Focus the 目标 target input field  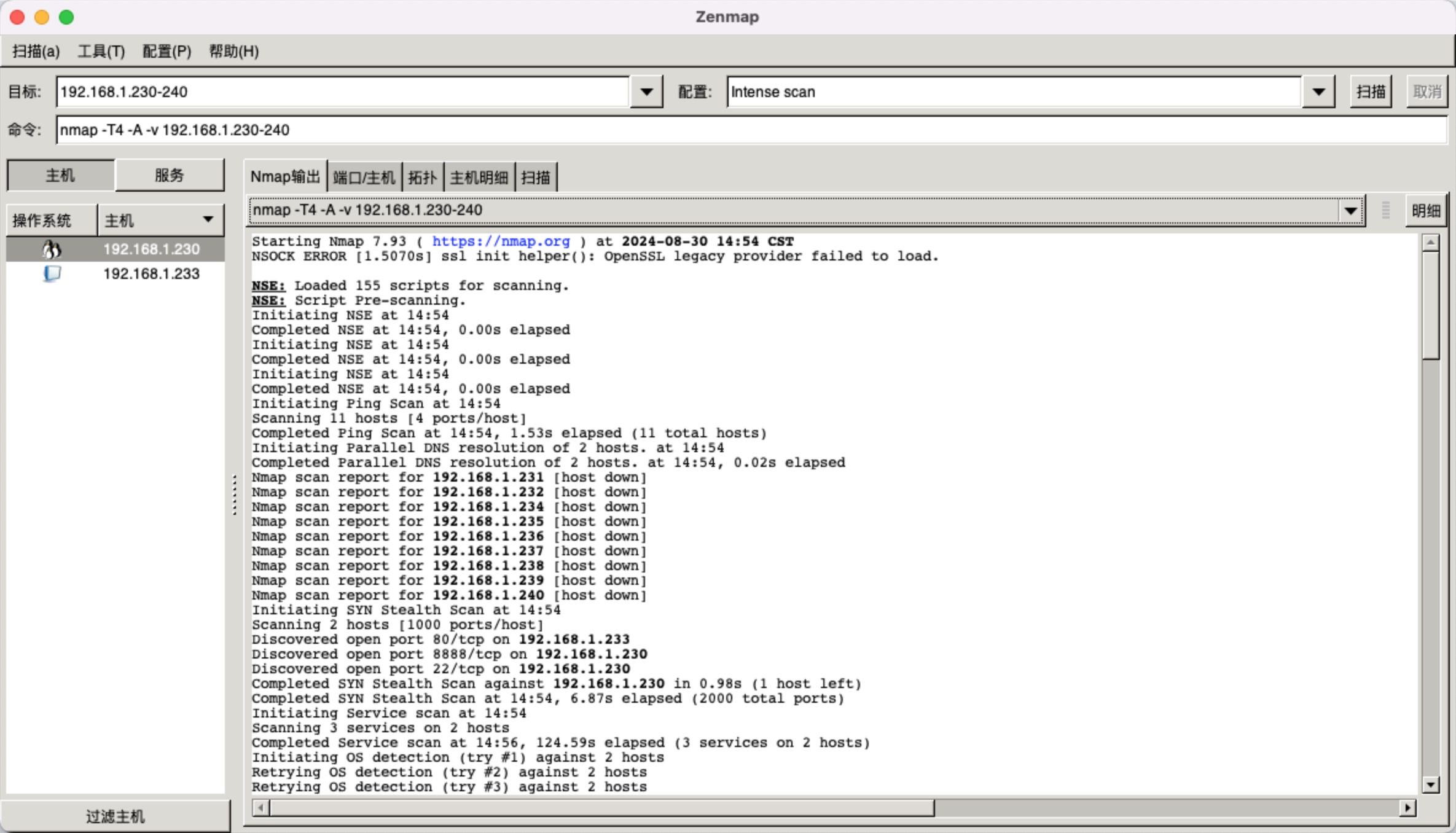coord(343,92)
